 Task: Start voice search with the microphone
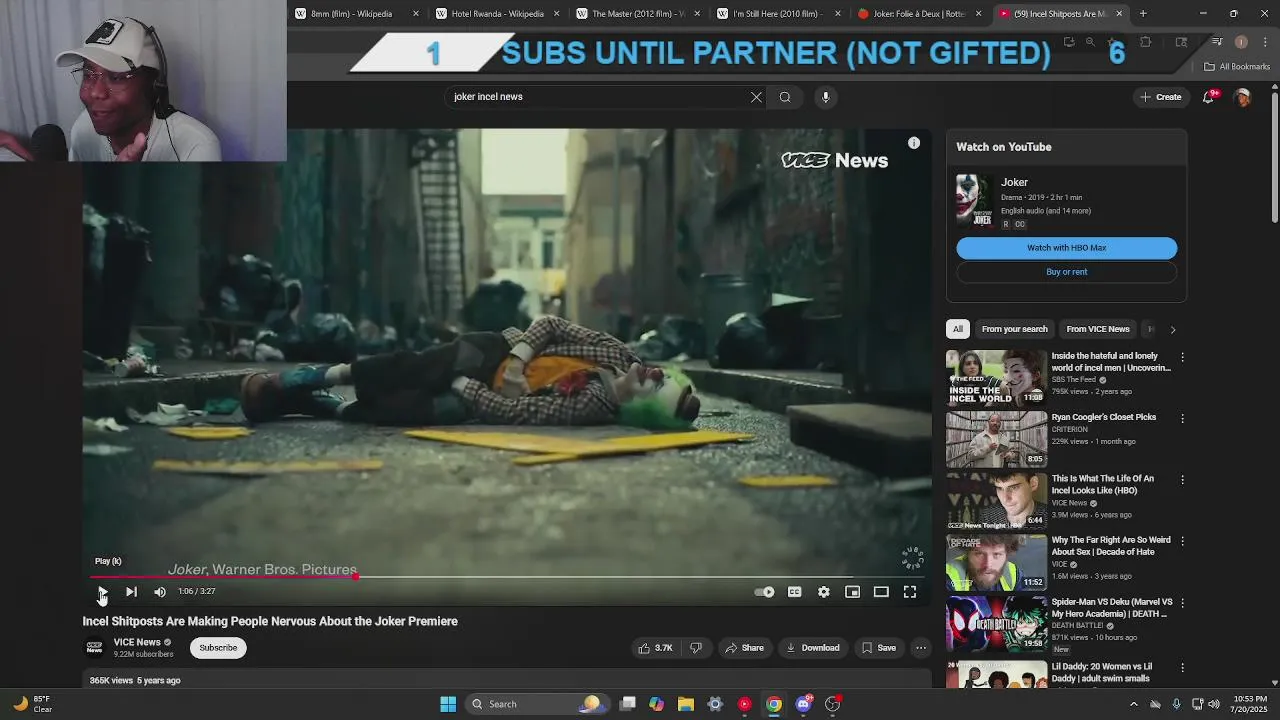826,97
